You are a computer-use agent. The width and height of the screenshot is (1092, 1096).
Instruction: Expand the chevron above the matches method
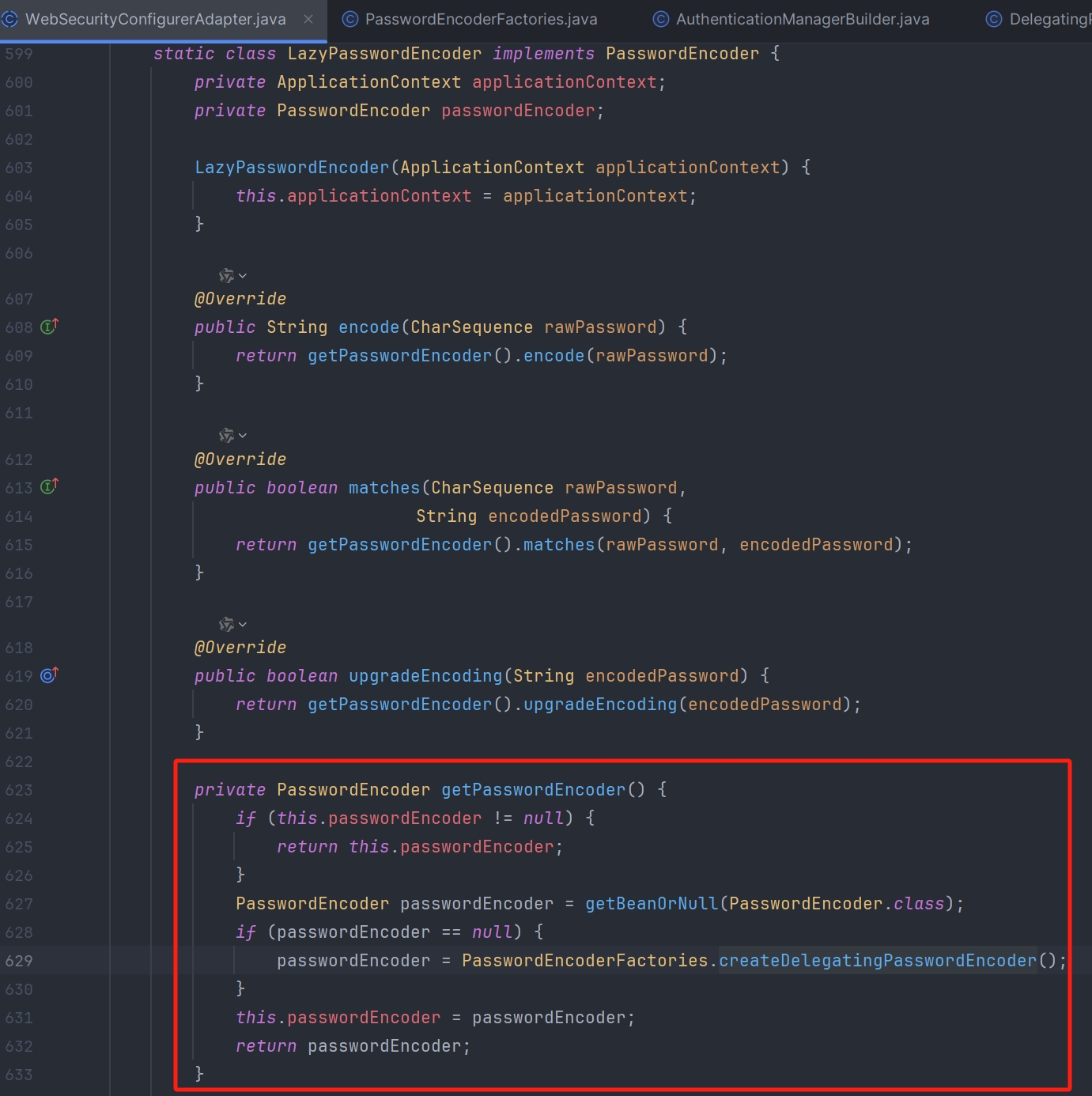(x=243, y=436)
